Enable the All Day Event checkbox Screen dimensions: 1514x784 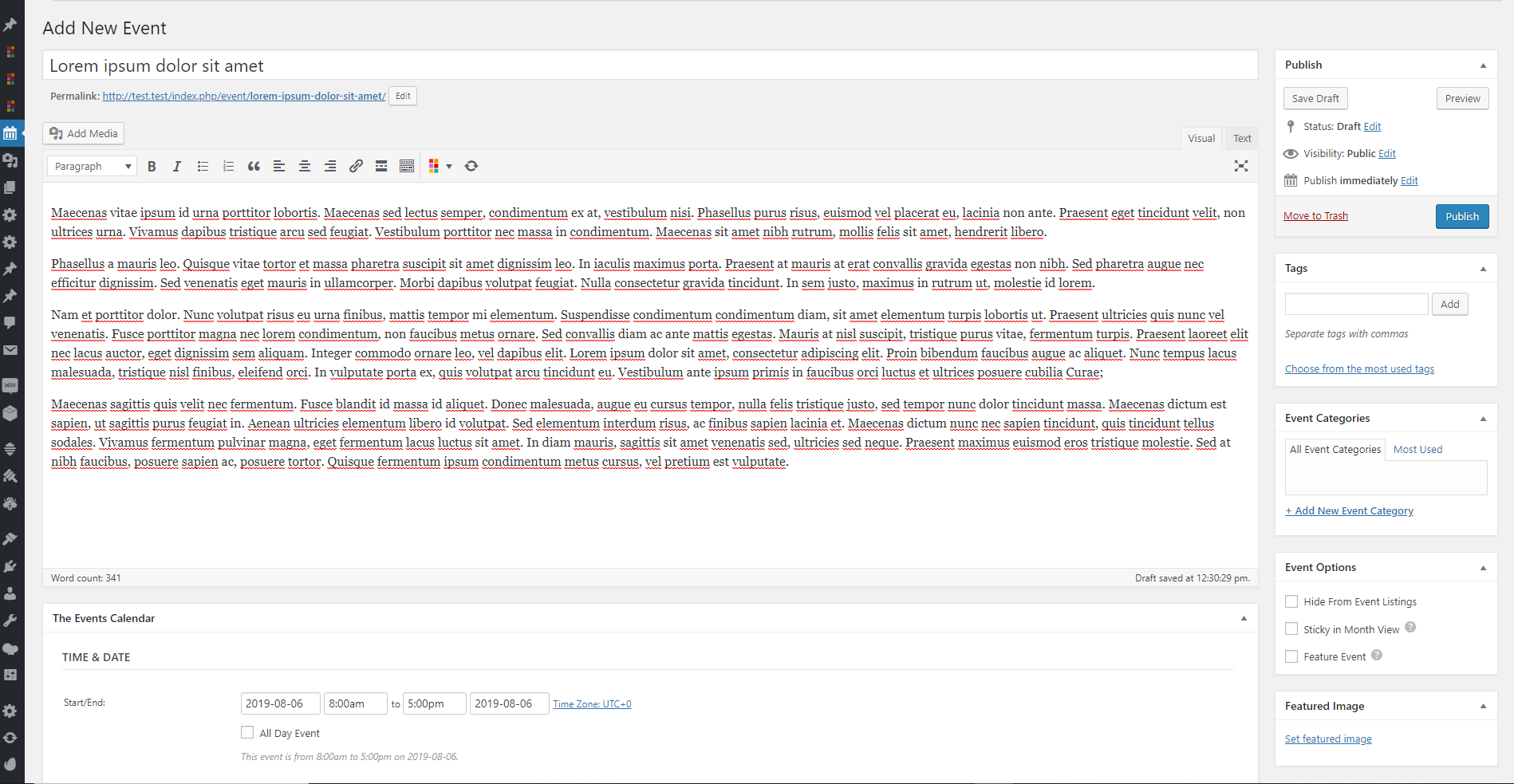click(247, 732)
